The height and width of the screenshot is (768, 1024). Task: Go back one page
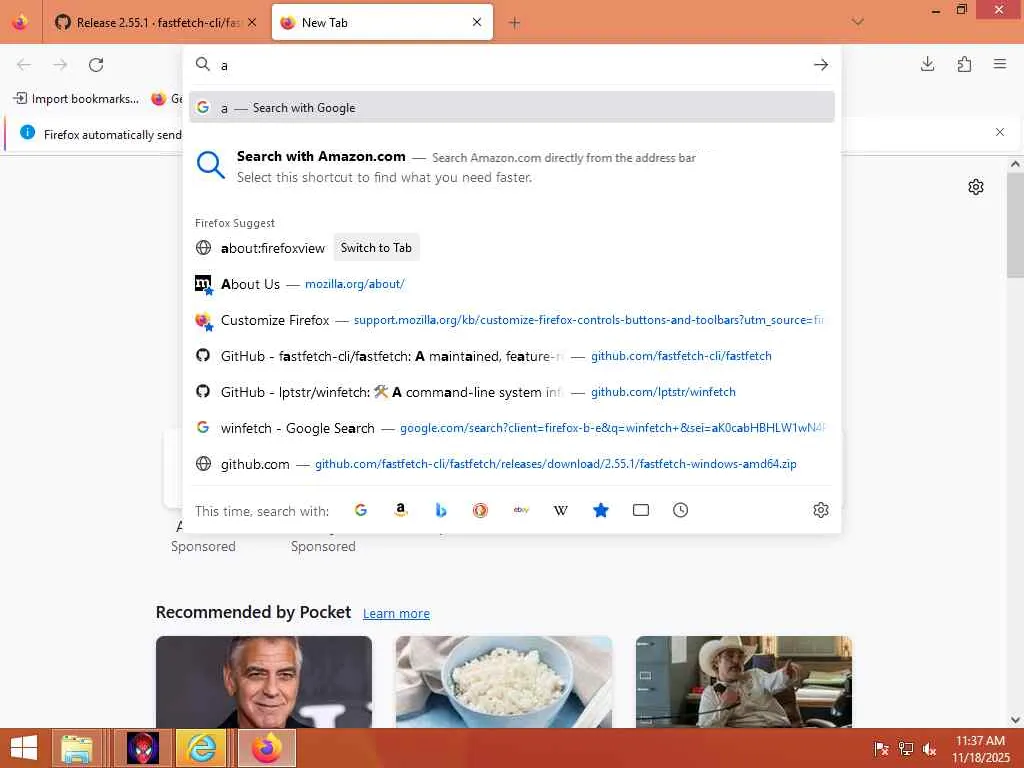click(24, 65)
